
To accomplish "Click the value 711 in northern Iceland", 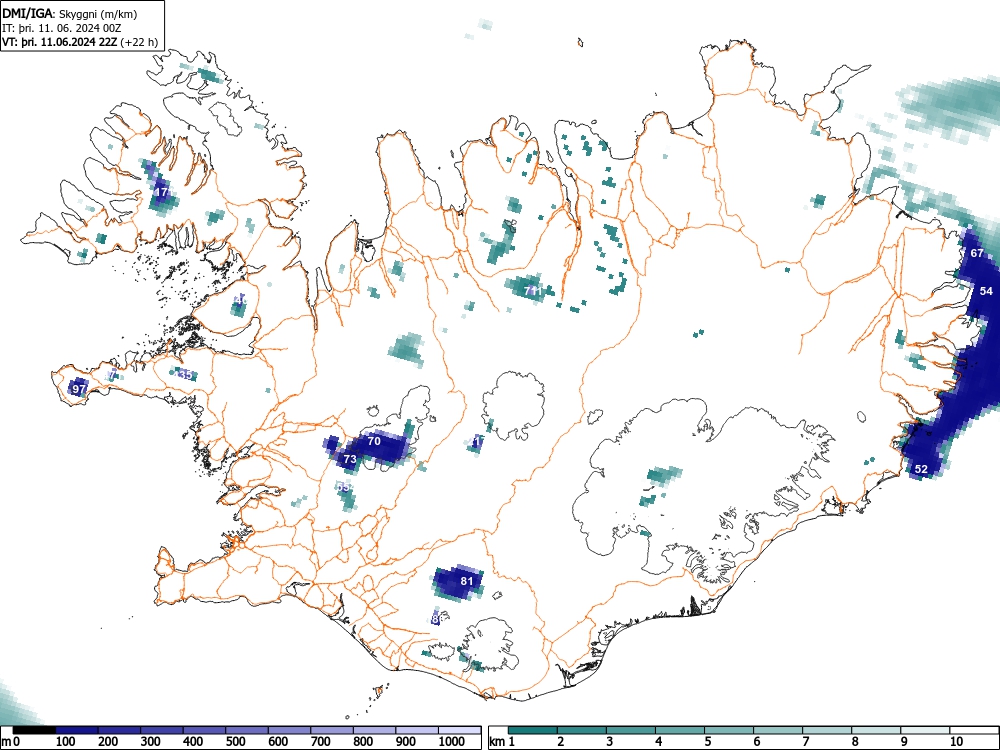I will 533,291.
